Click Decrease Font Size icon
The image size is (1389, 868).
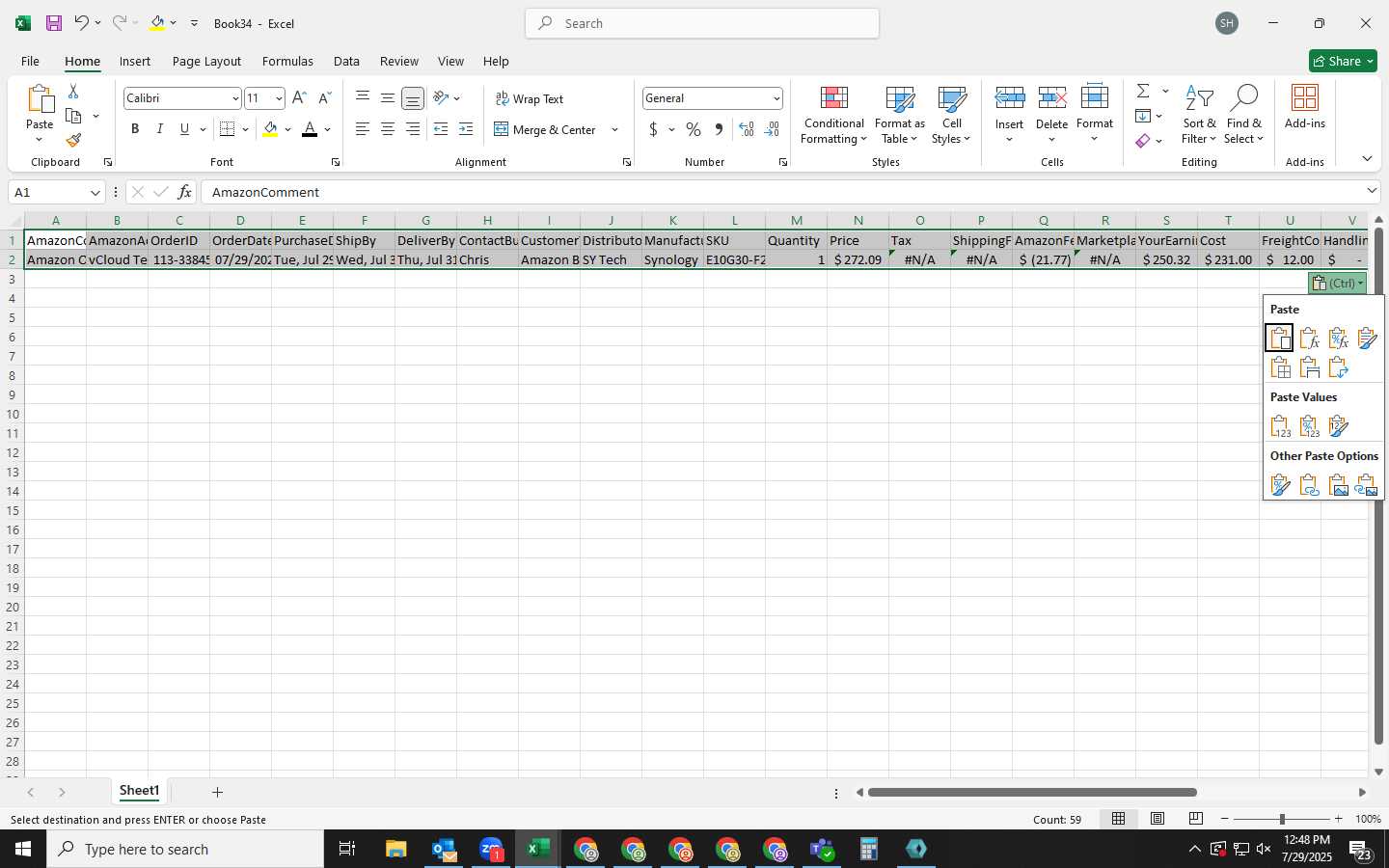(324, 98)
